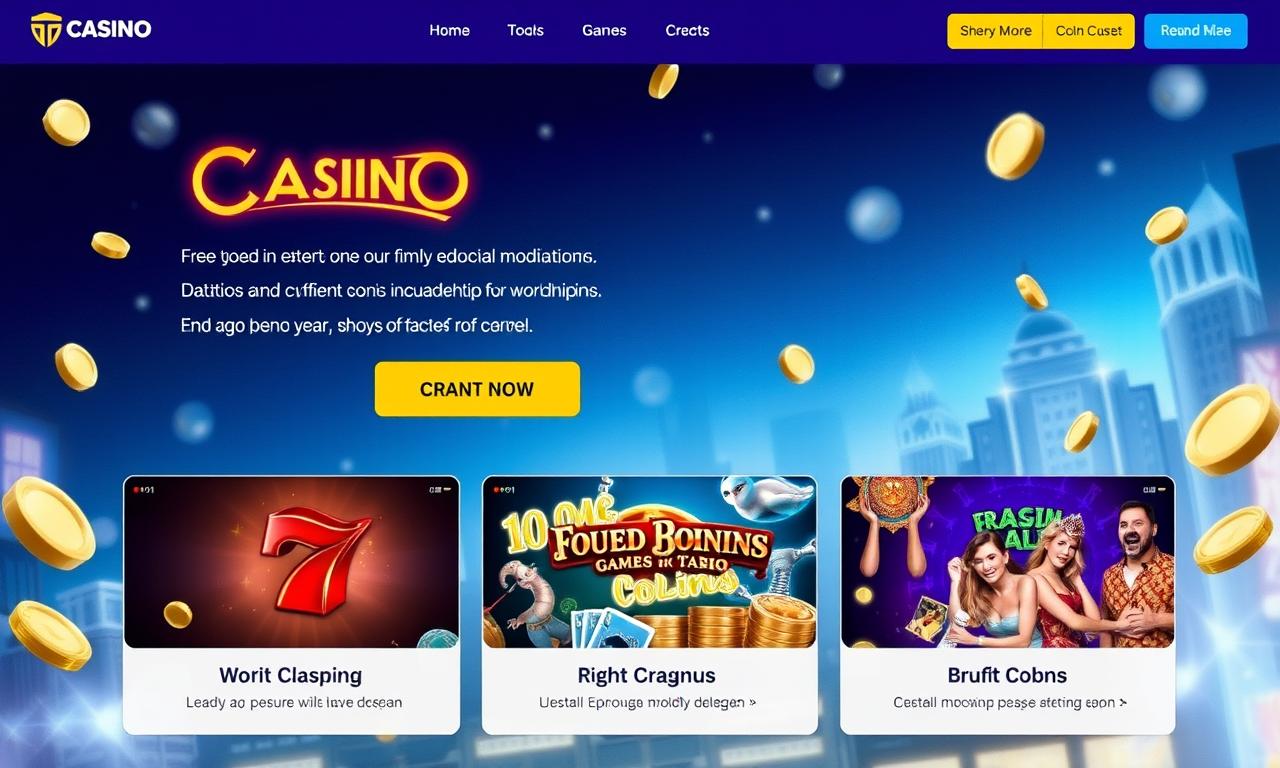1280x768 pixels.
Task: Open the Home menu item
Action: coord(449,30)
